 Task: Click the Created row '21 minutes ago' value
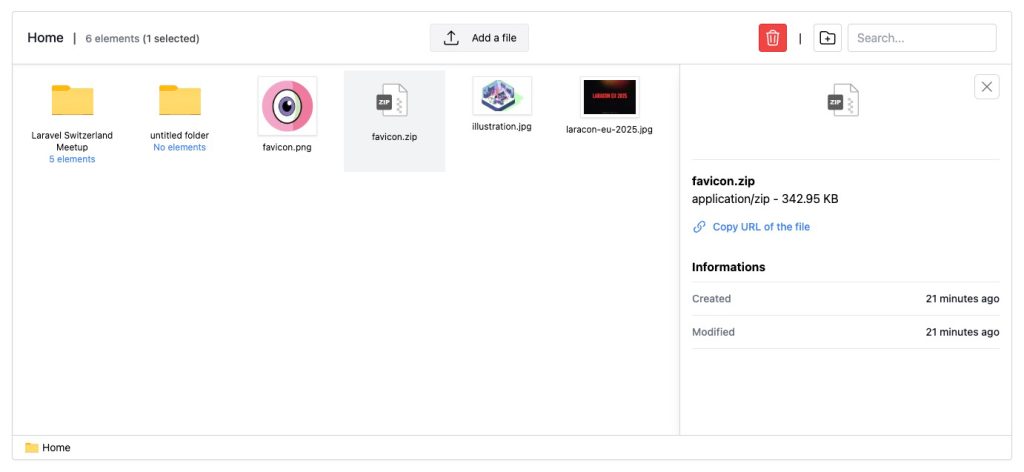[x=962, y=299]
